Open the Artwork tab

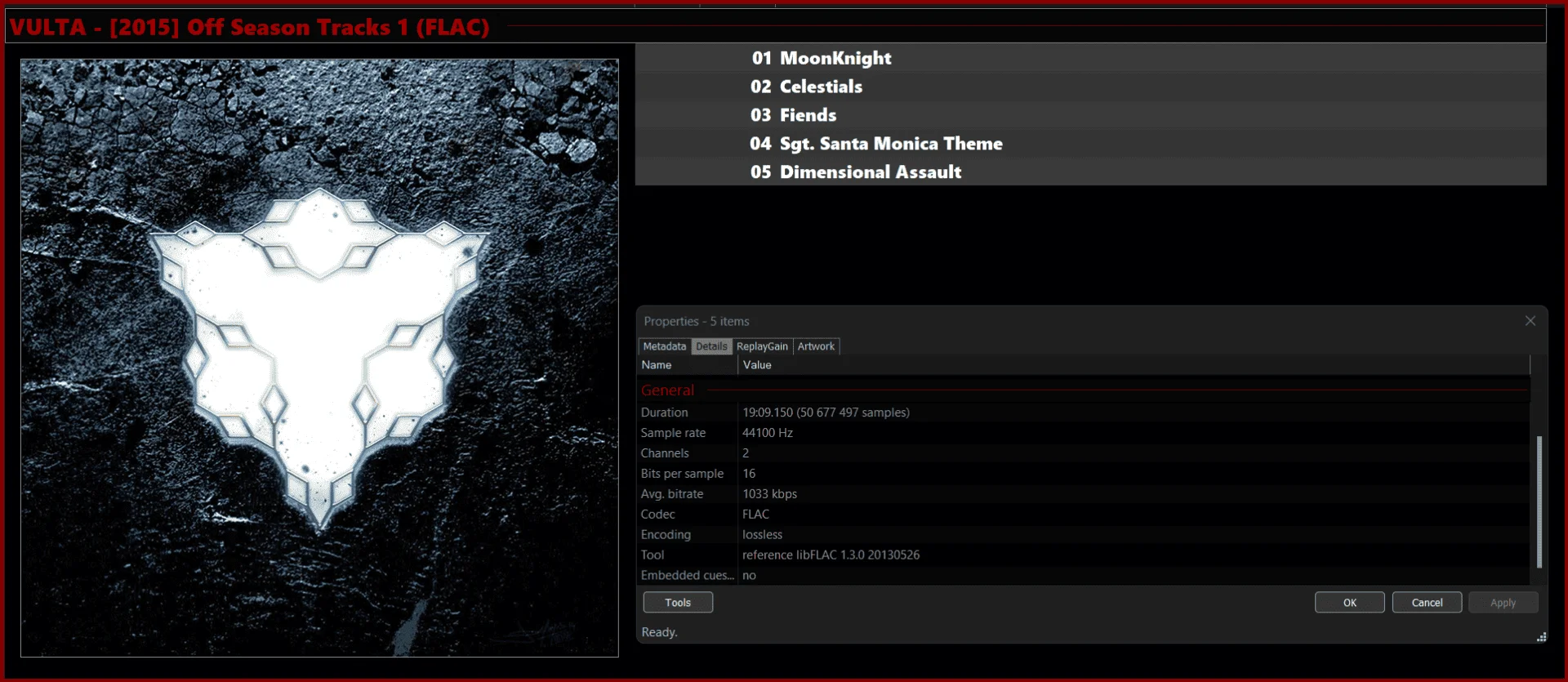click(x=816, y=346)
